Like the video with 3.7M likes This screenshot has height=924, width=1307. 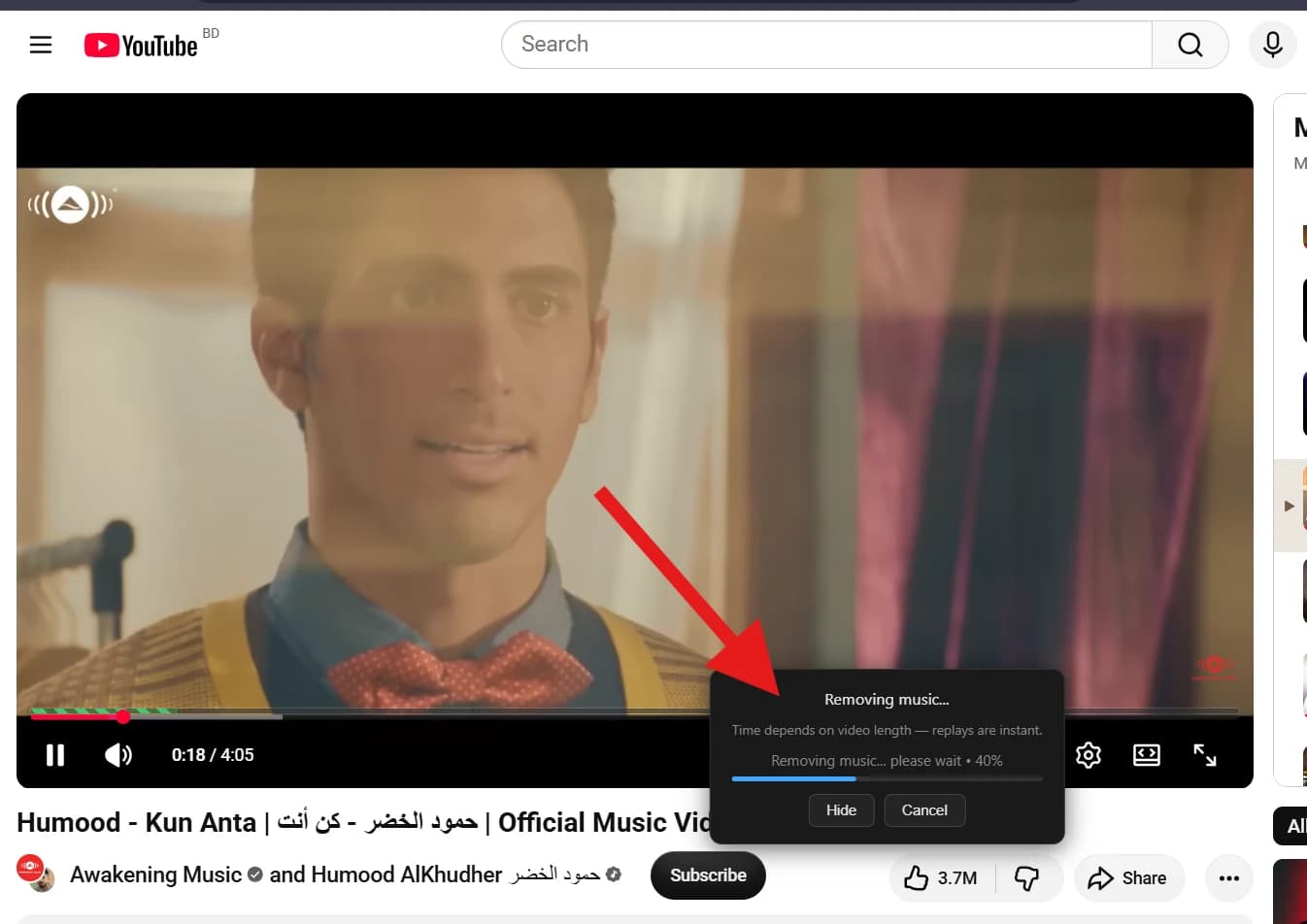(x=940, y=878)
